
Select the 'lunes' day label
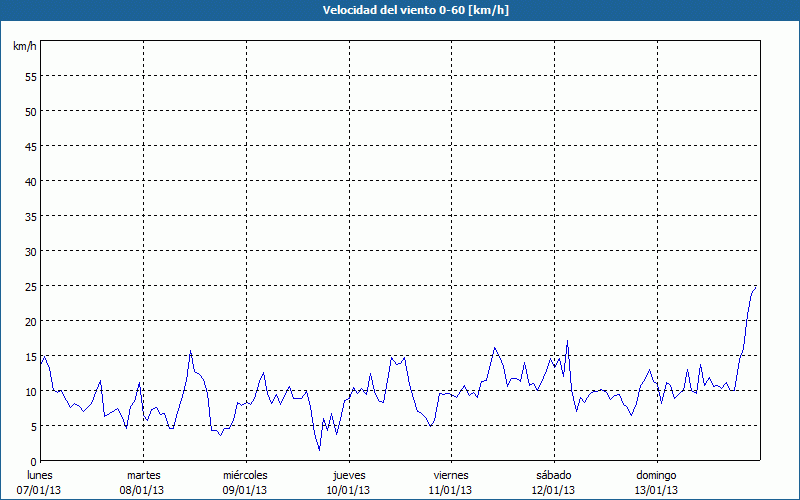pos(40,475)
